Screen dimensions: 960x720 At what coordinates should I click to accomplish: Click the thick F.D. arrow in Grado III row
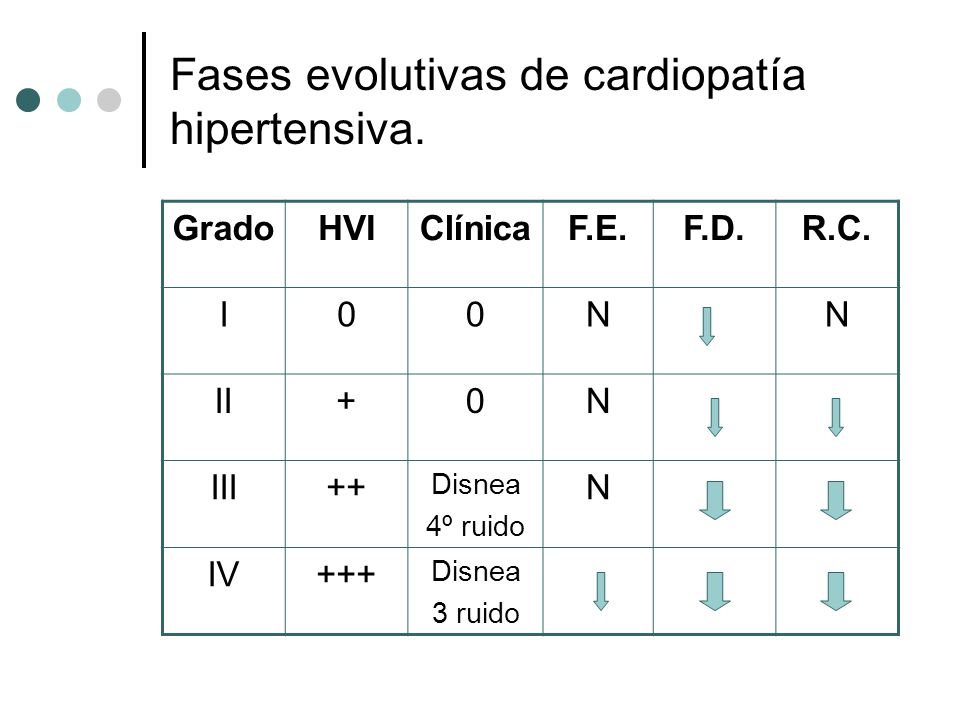pos(714,500)
